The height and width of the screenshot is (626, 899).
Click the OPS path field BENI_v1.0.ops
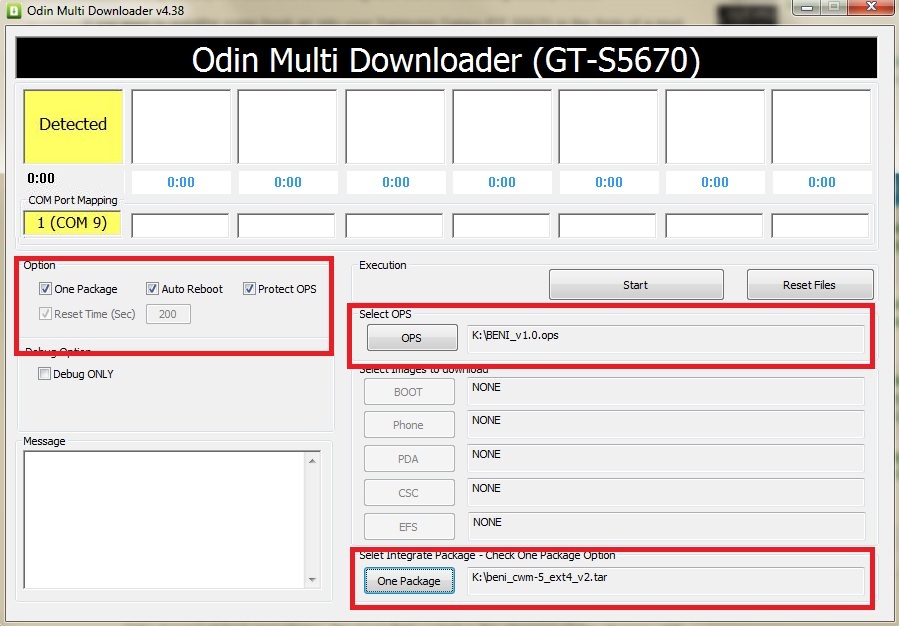pos(665,339)
